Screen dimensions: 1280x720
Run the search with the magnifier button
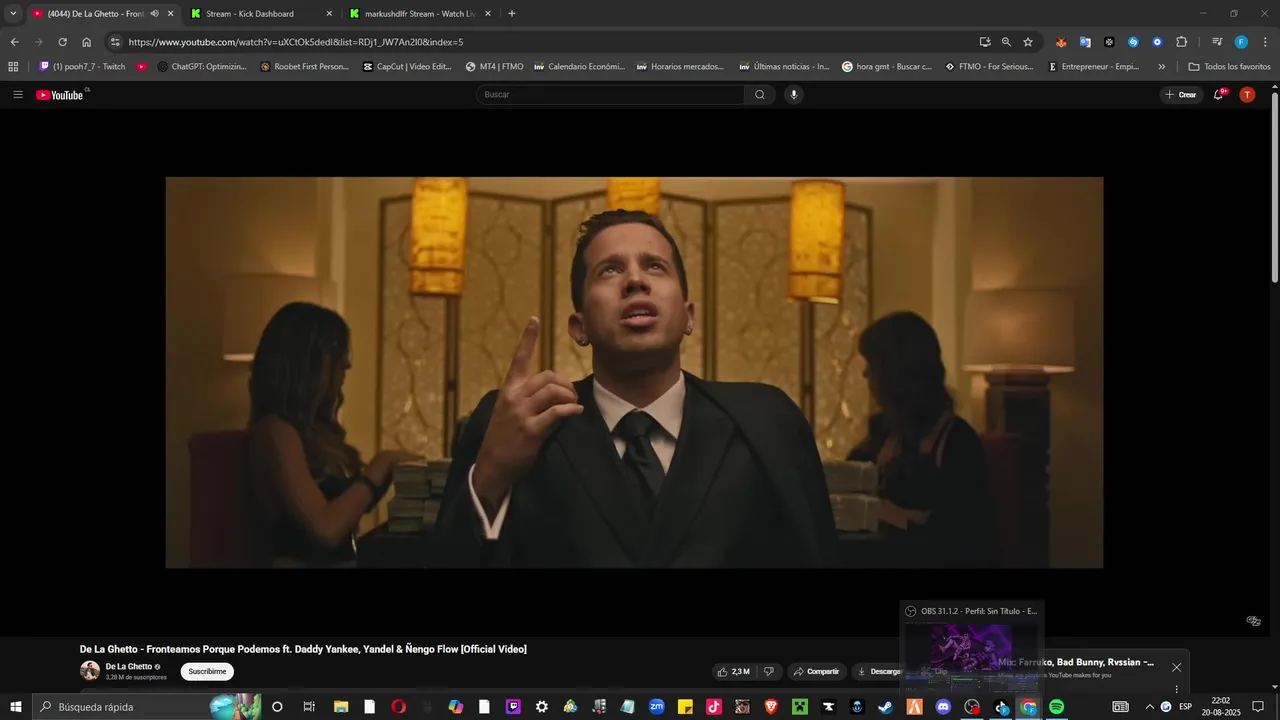760,95
